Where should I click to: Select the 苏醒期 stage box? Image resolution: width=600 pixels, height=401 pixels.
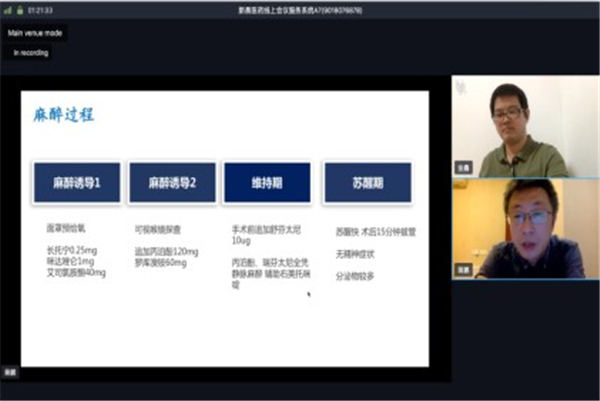(x=368, y=183)
